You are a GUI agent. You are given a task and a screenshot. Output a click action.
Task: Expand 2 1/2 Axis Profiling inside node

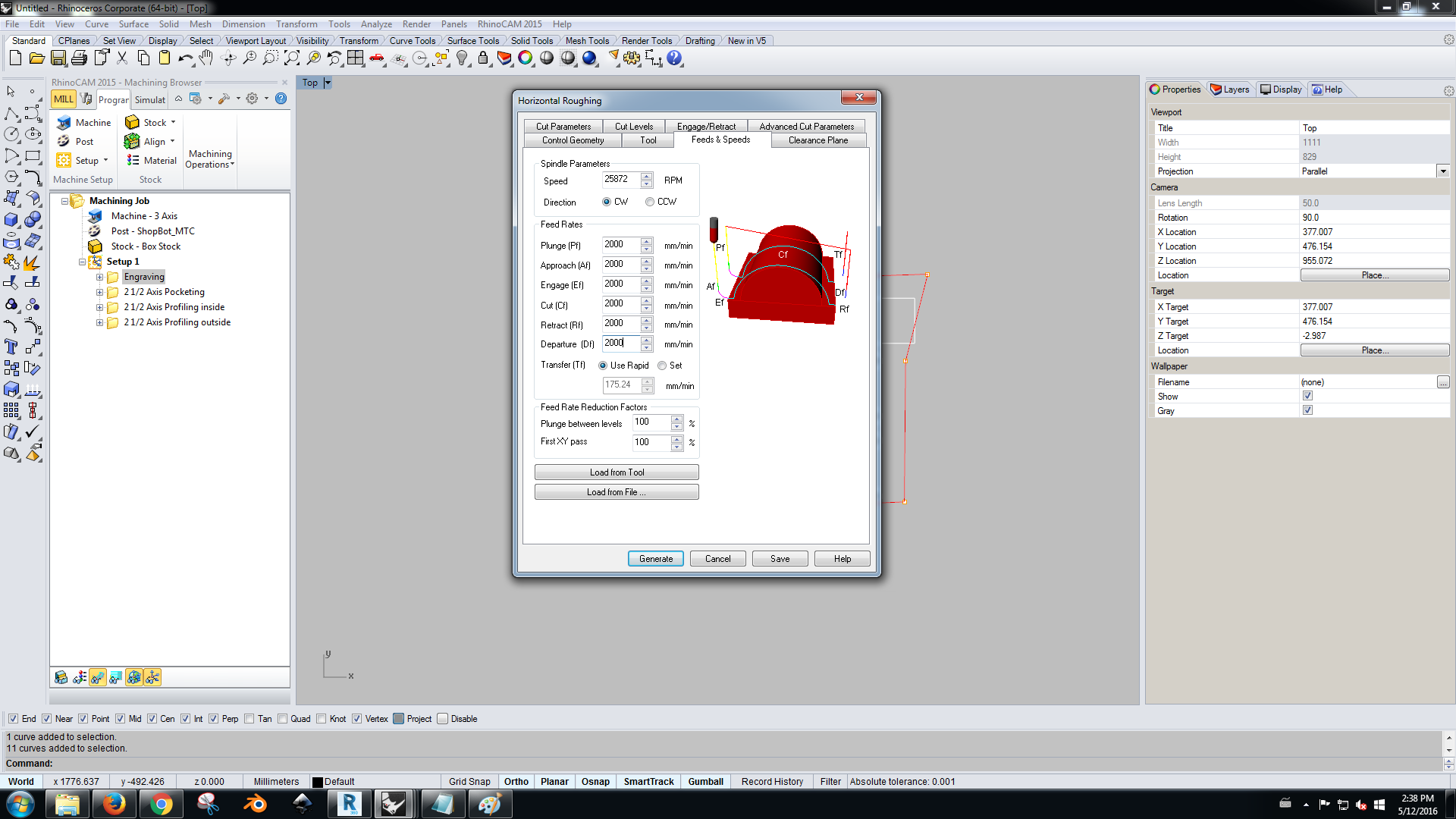(x=99, y=307)
